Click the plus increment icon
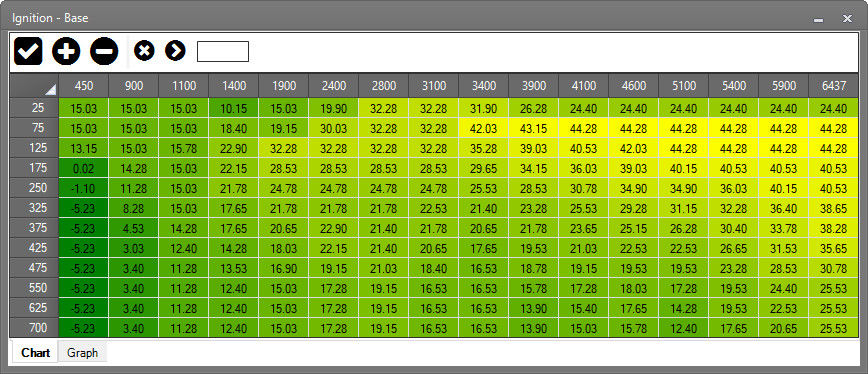 (x=66, y=51)
